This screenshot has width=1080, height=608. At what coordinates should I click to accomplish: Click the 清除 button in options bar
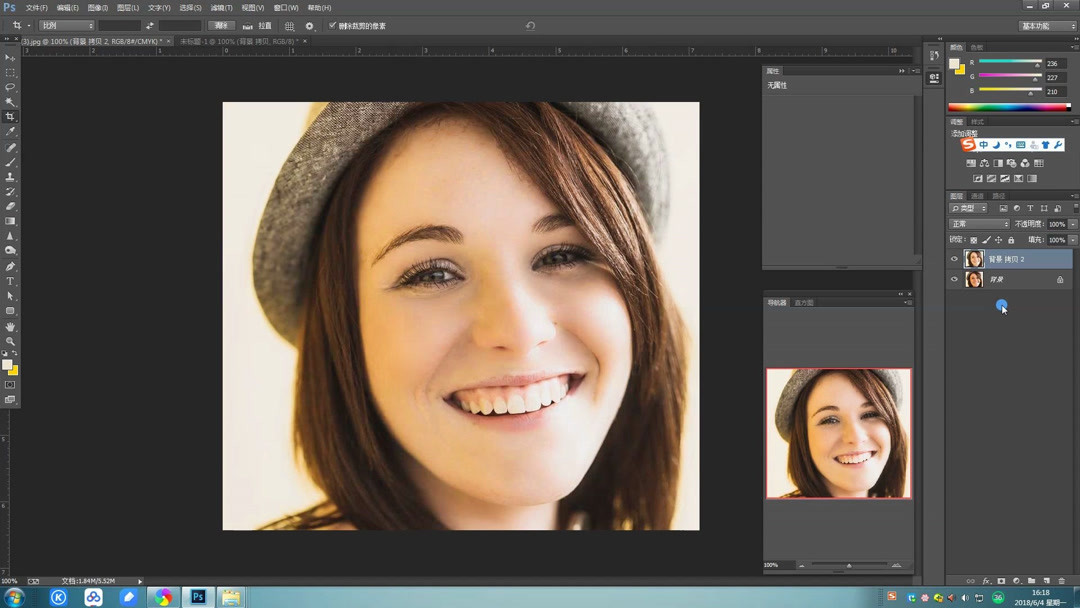[221, 26]
